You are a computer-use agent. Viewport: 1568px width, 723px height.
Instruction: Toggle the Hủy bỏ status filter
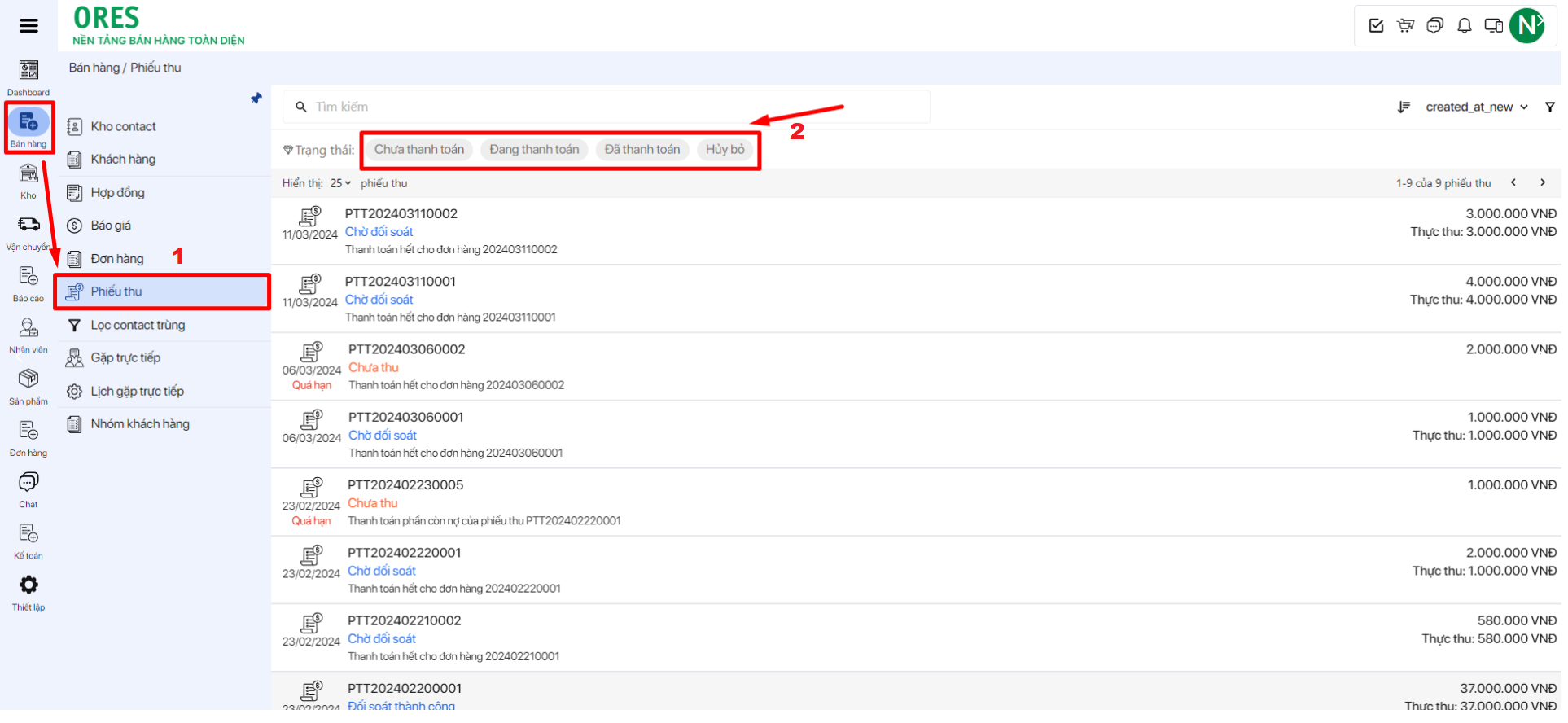coord(725,150)
